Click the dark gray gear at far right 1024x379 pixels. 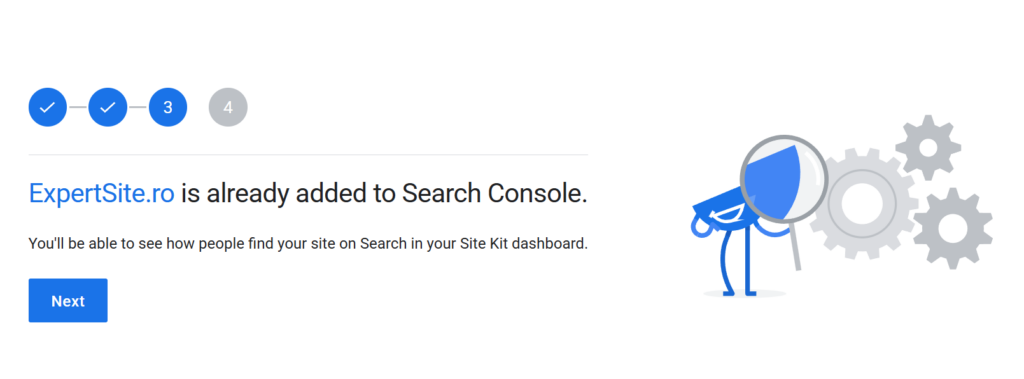[953, 228]
